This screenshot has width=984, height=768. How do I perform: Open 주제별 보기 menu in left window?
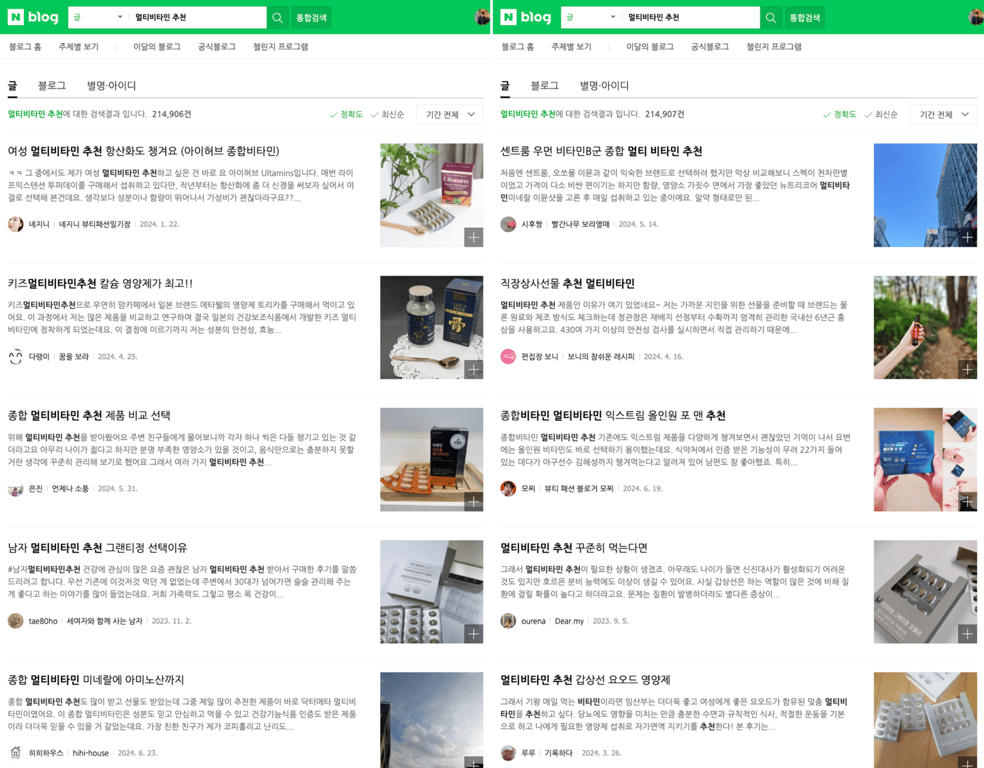tap(78, 46)
